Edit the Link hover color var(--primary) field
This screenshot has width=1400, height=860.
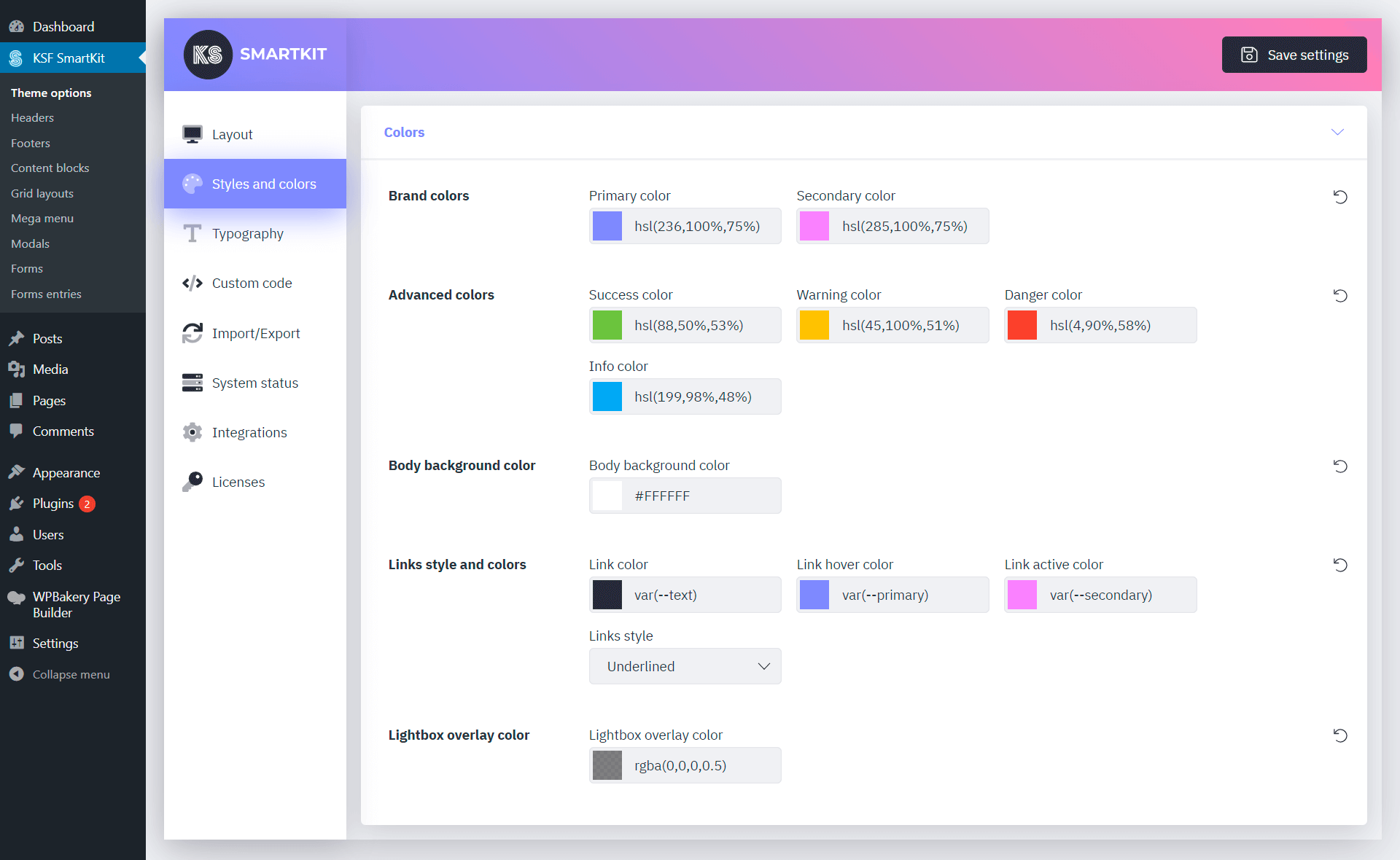point(892,595)
